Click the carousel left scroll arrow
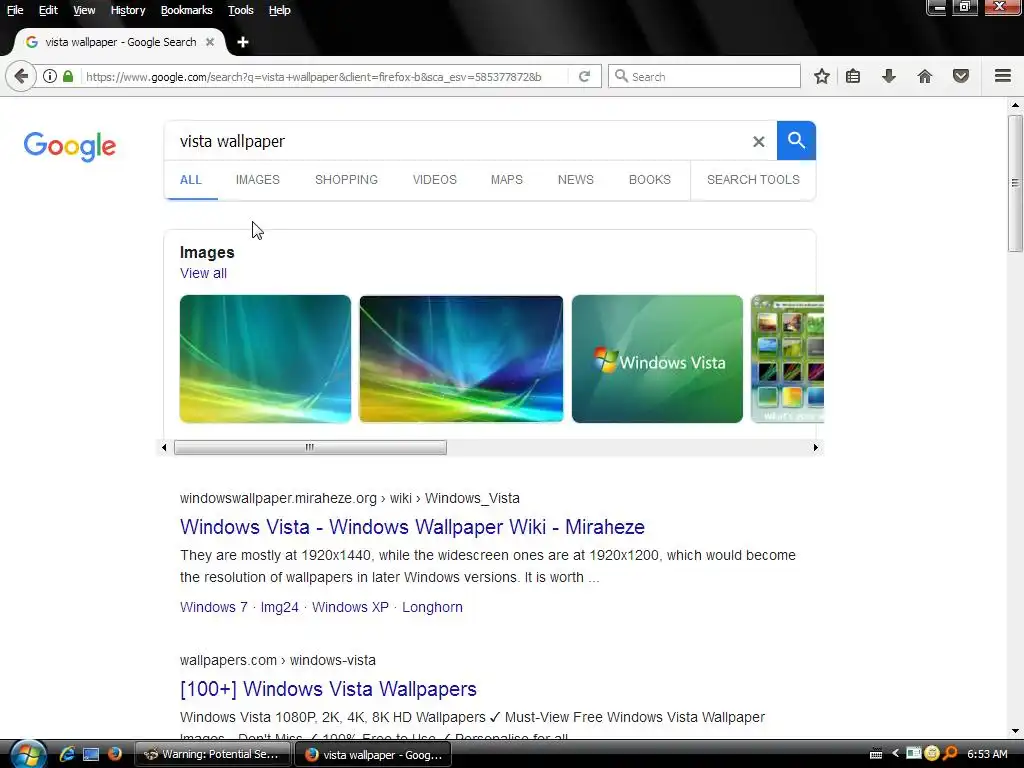The height and width of the screenshot is (768, 1024). pyautogui.click(x=164, y=447)
